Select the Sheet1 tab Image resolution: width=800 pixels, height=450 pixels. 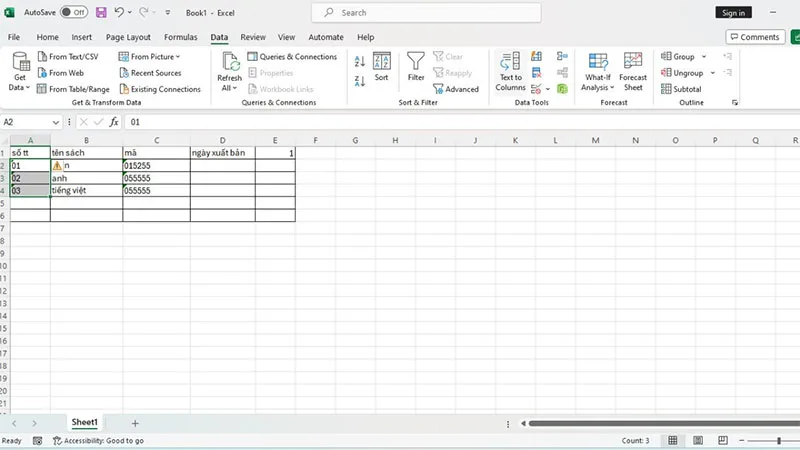click(x=84, y=422)
